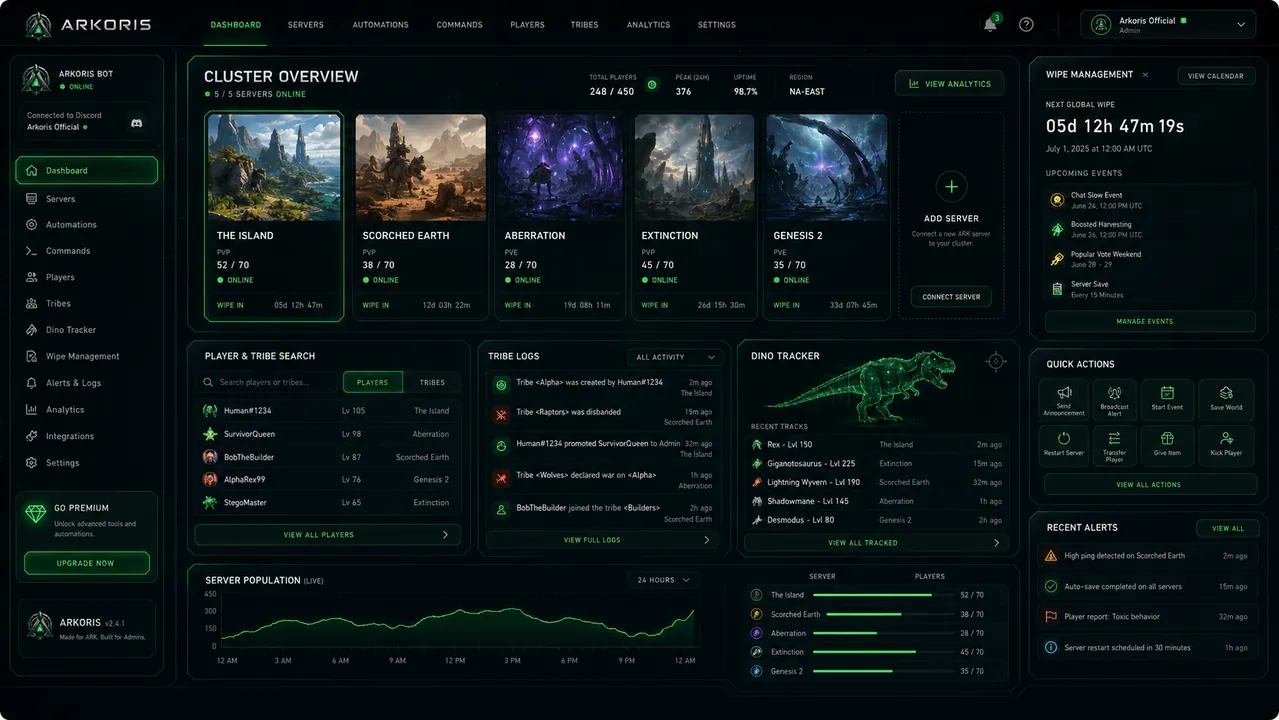The width and height of the screenshot is (1279, 720).
Task: Open the Settings top navigation tab
Action: 716,25
